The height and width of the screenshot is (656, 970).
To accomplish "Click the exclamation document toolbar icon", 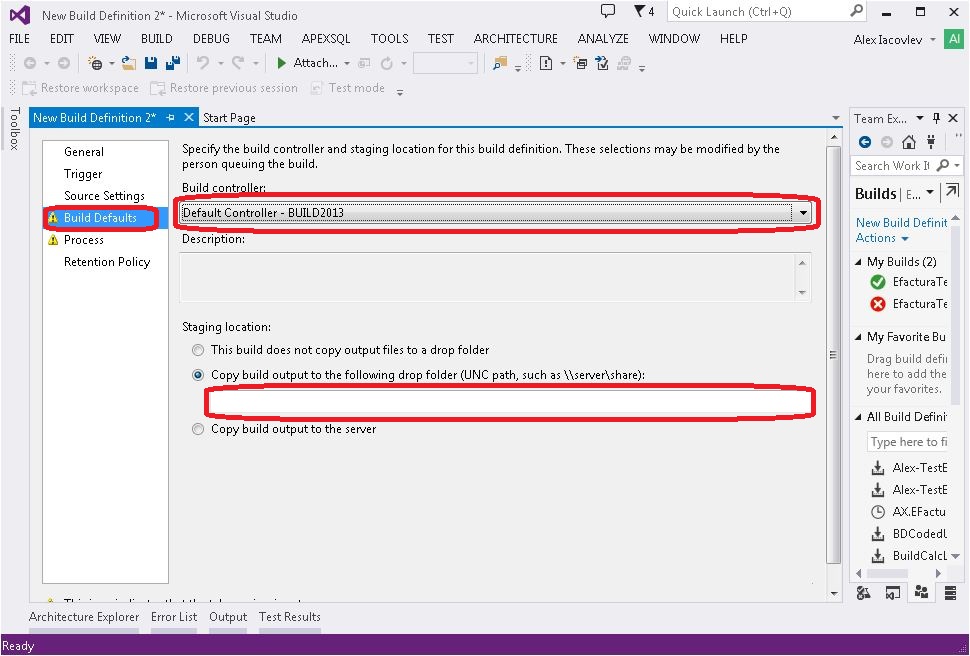I will tap(546, 63).
